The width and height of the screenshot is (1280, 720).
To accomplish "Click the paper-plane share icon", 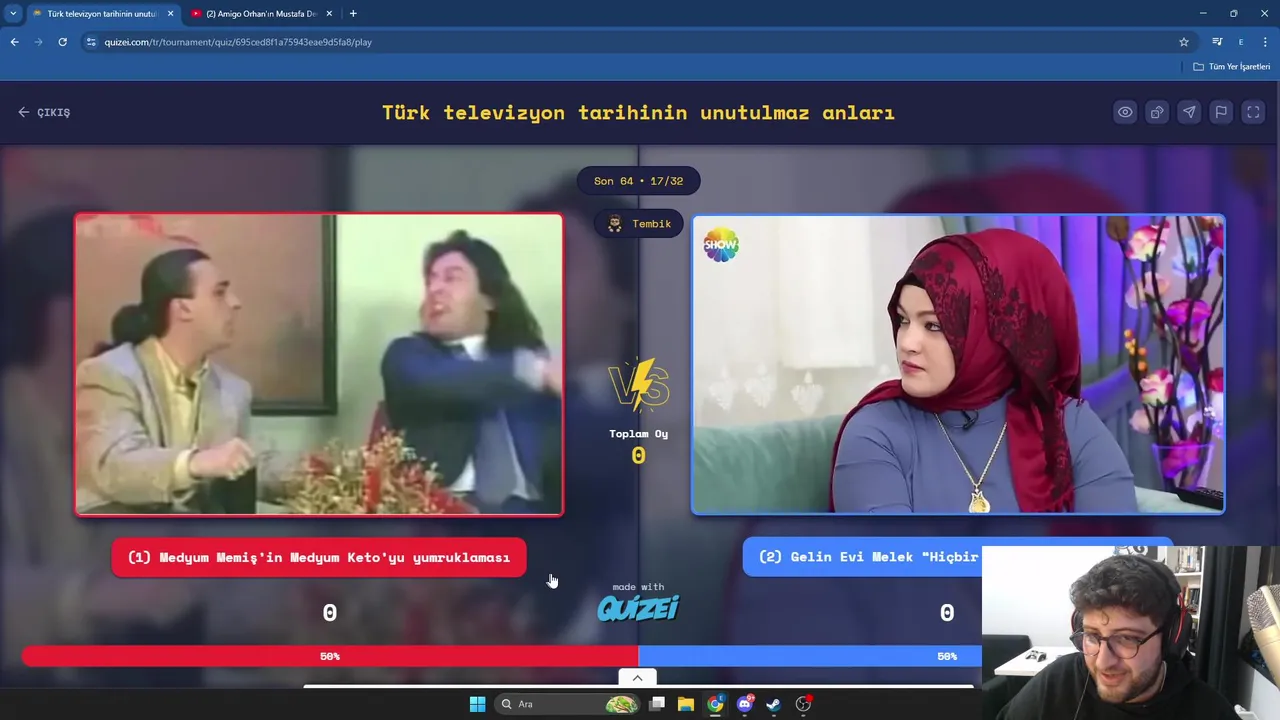I will click(1189, 112).
